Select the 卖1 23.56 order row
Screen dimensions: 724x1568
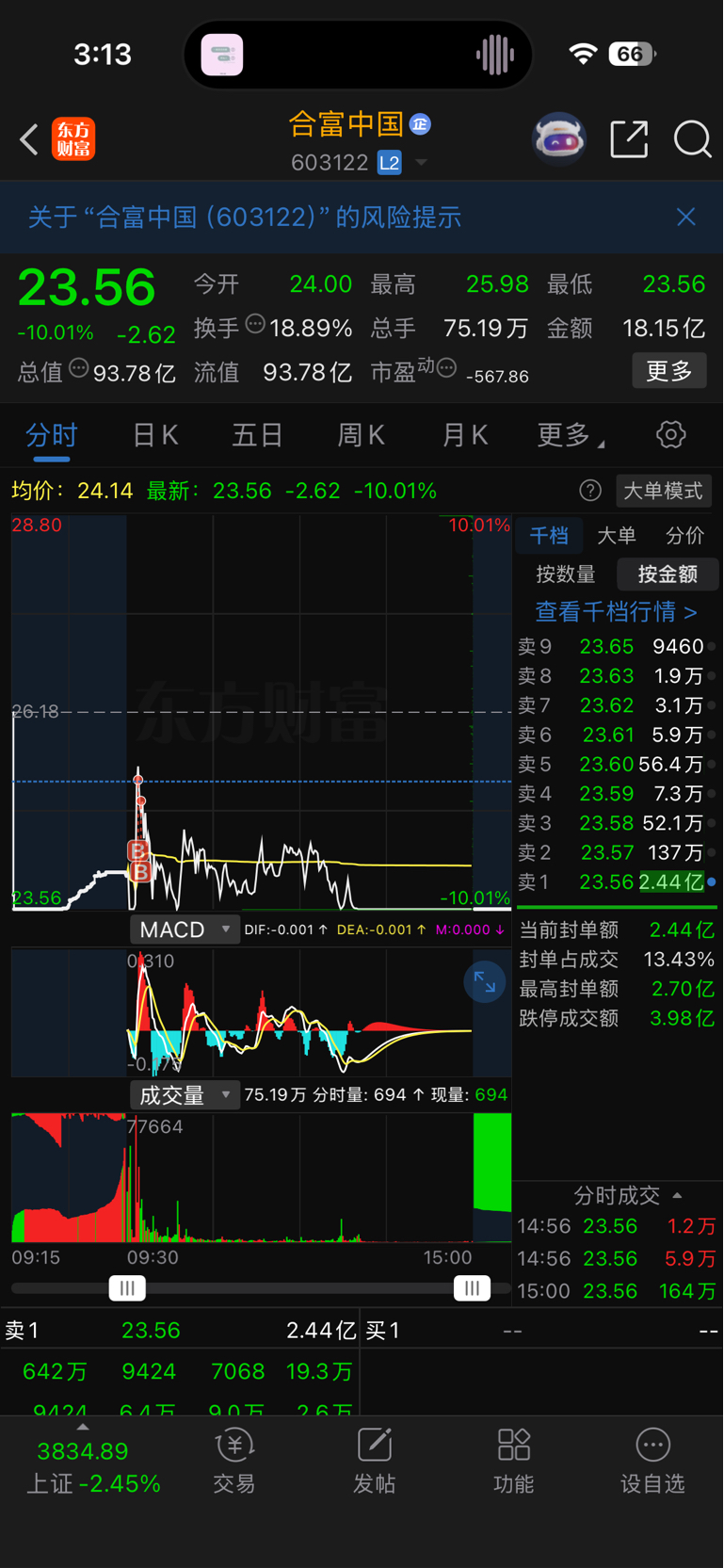617,881
